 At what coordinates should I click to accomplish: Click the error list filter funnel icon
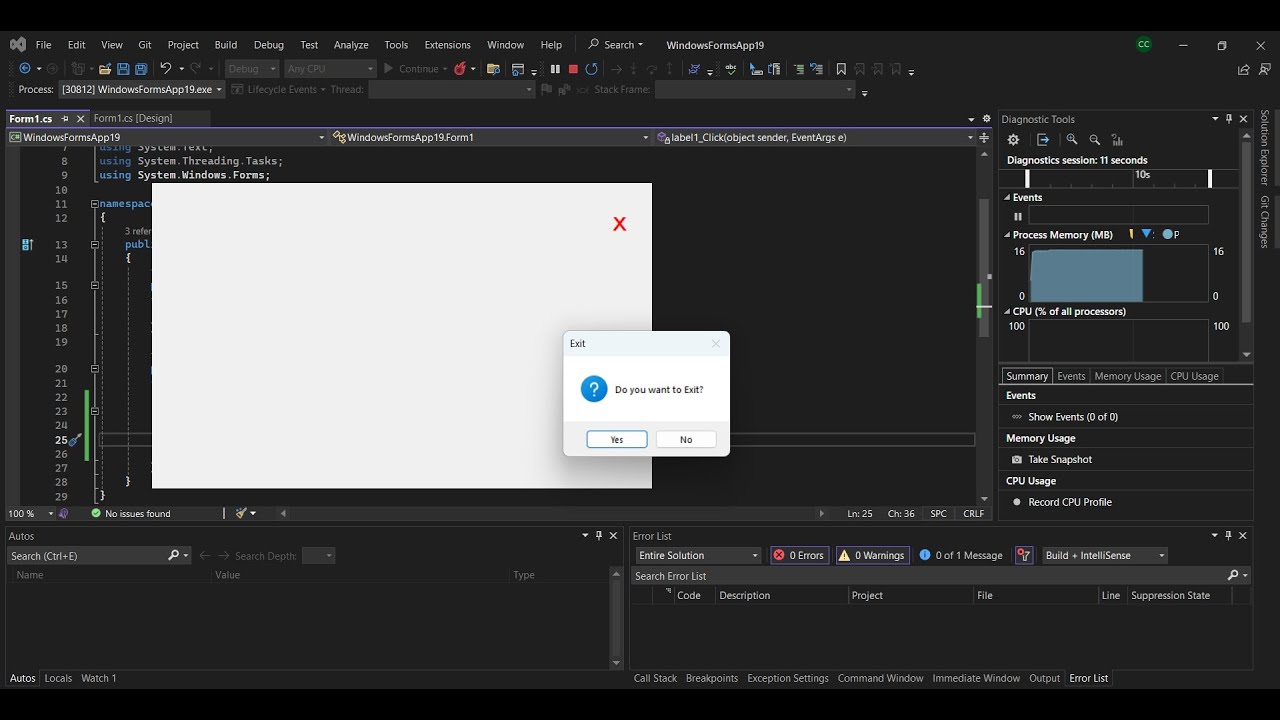[x=1023, y=555]
